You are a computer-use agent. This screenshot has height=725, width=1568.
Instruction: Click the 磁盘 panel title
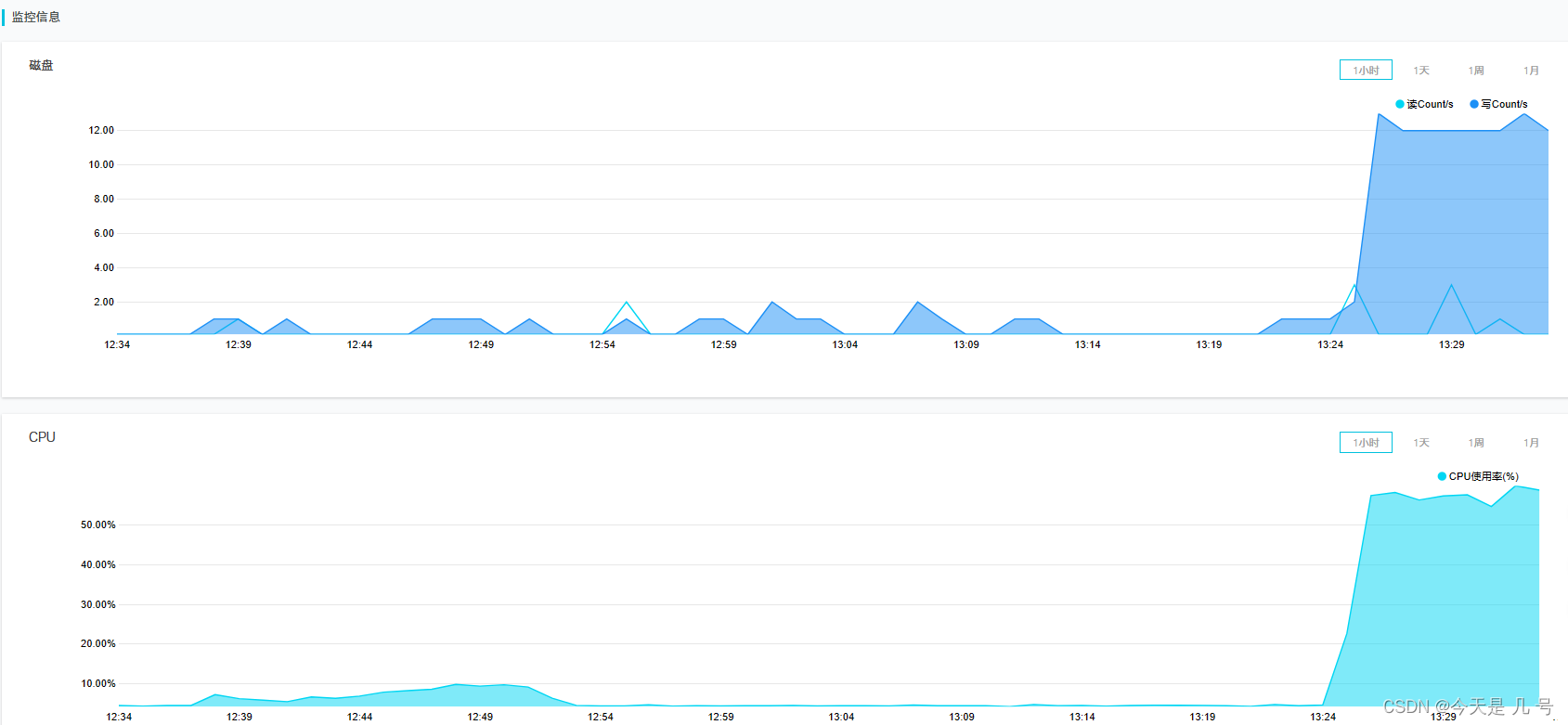coord(41,65)
